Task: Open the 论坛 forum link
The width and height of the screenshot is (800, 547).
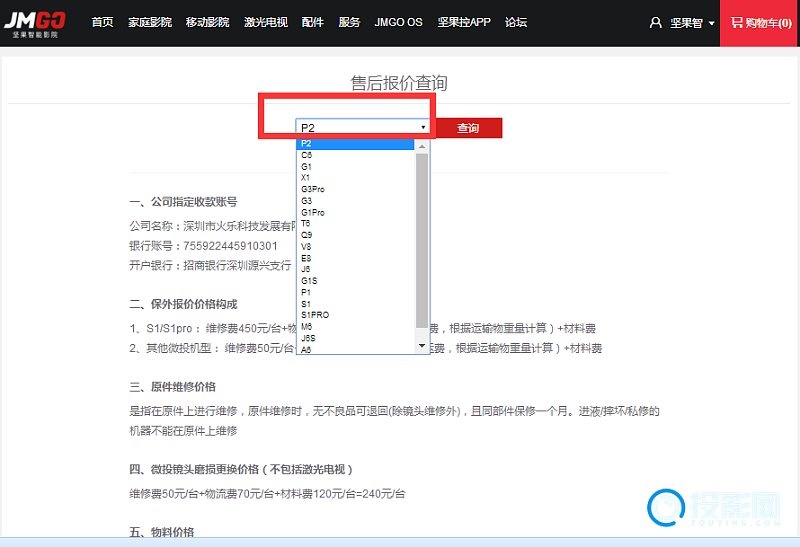Action: click(x=516, y=22)
